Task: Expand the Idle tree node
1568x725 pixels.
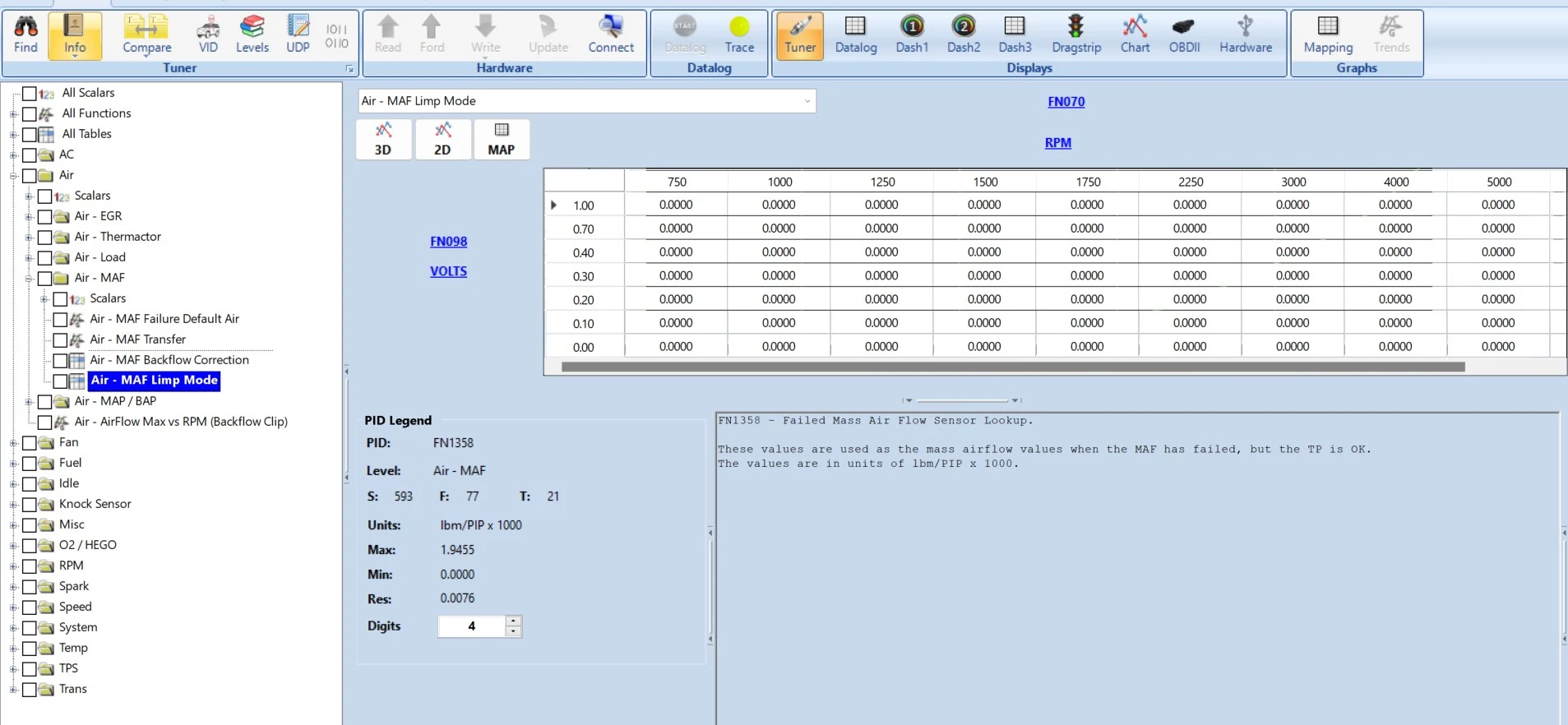Action: point(13,484)
